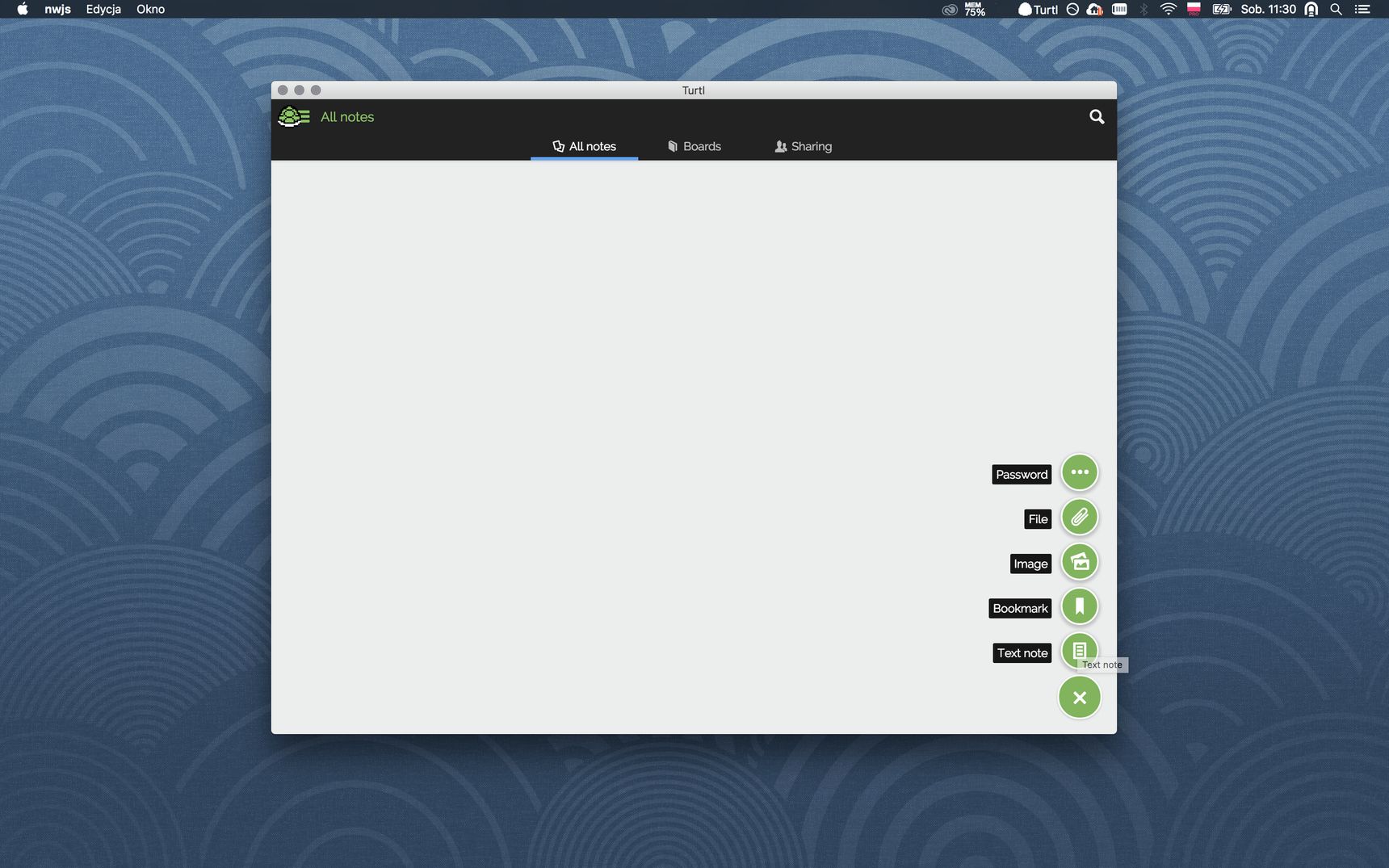Open the Edycja menu
The height and width of the screenshot is (868, 1389).
tap(103, 9)
